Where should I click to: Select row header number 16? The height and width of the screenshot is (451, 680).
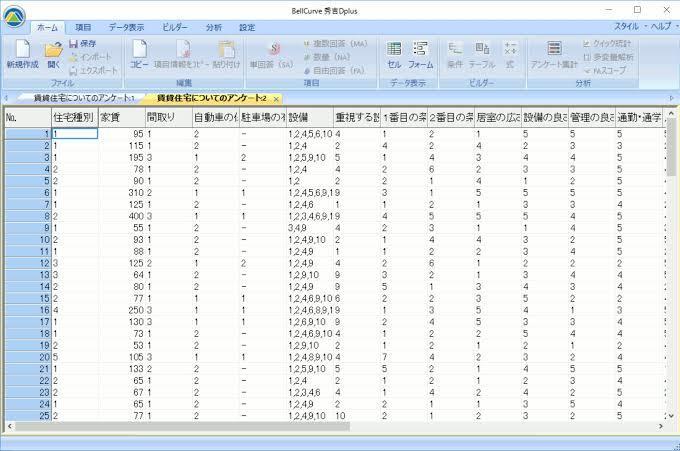[x=28, y=310]
